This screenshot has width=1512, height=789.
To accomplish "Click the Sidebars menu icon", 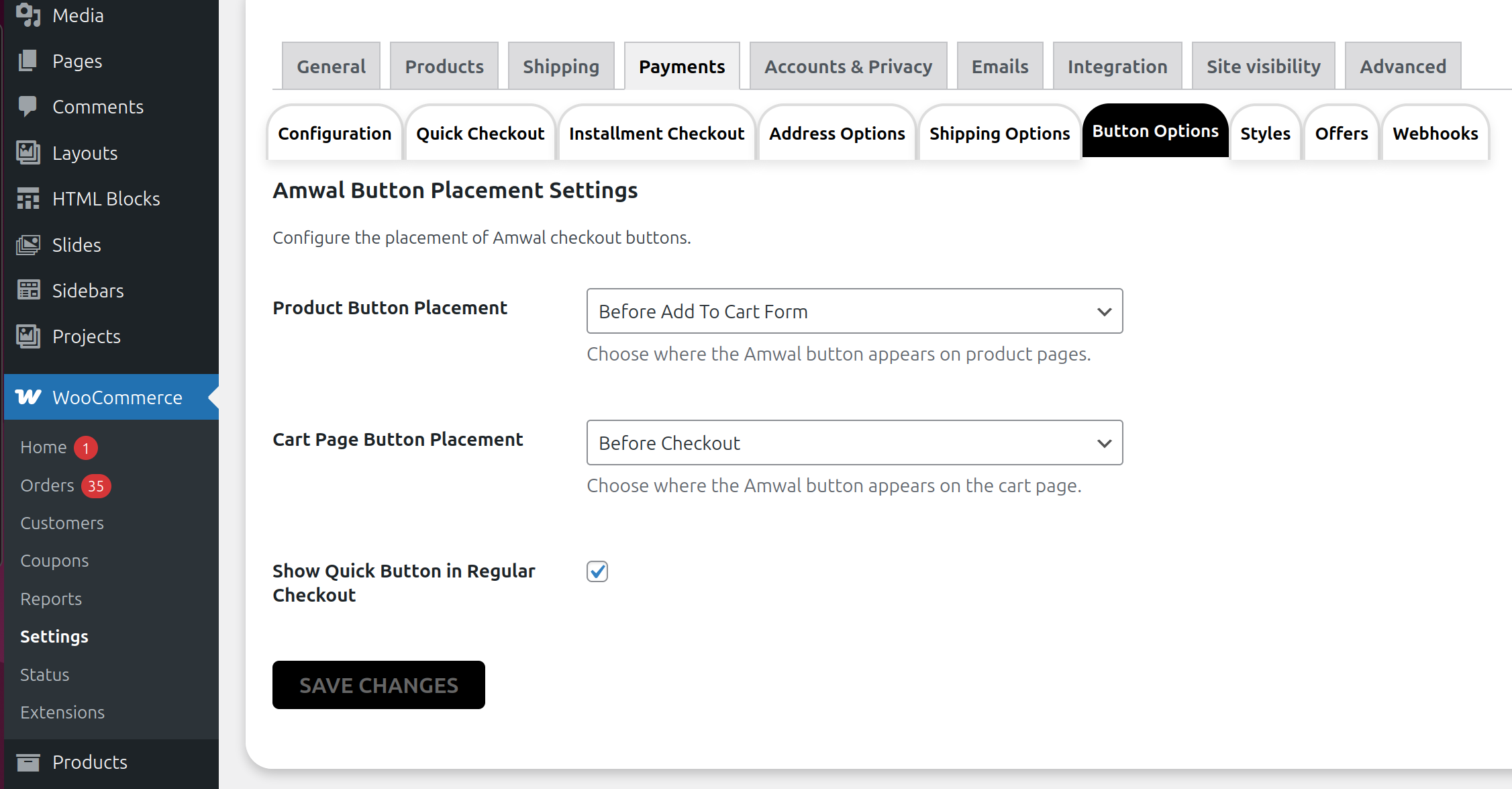I will coord(28,290).
